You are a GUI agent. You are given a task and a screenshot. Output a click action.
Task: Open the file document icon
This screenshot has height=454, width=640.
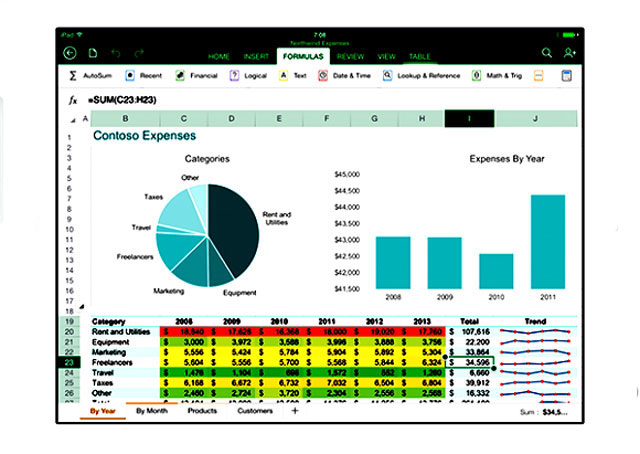[93, 53]
